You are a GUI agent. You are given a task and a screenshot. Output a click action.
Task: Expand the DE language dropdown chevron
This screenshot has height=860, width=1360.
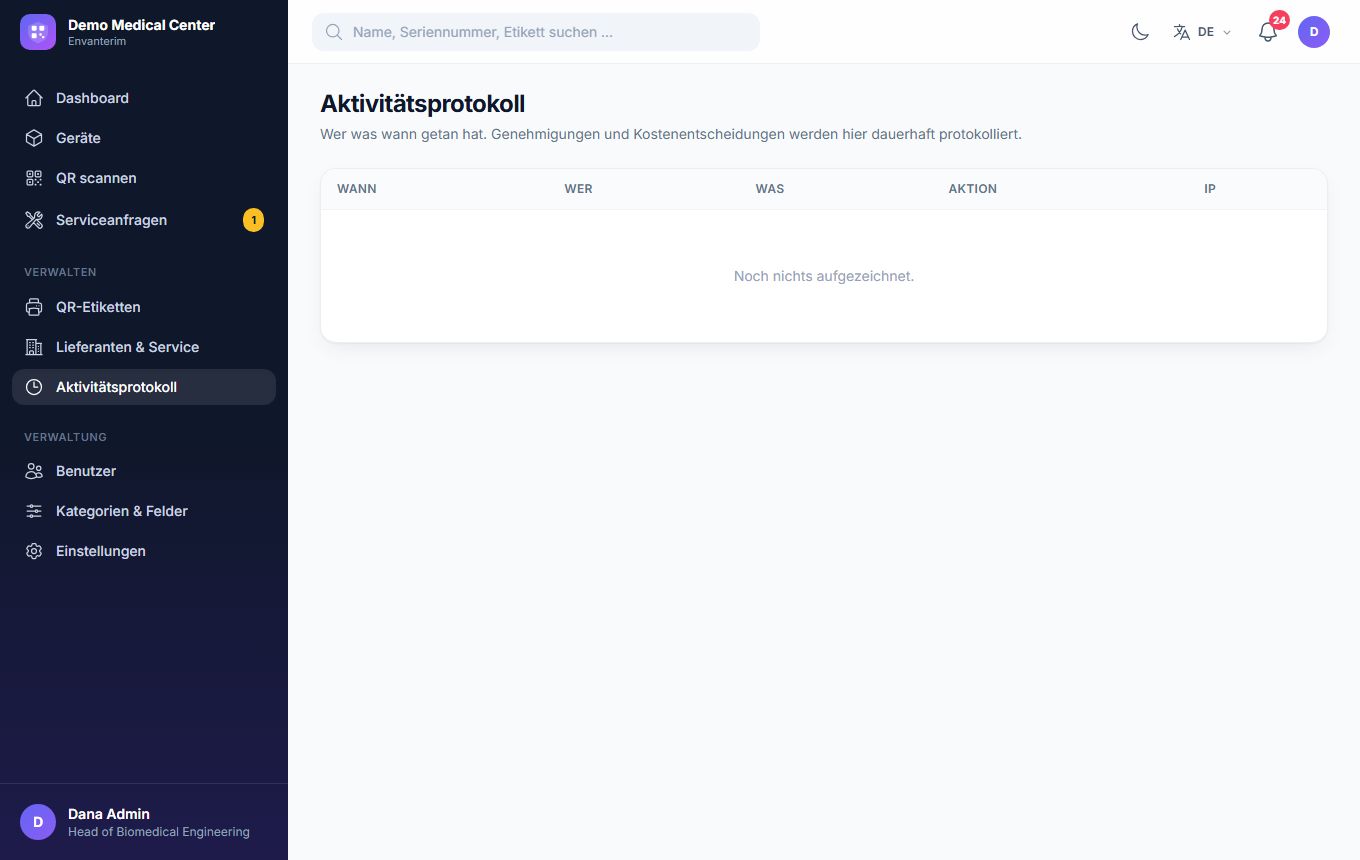pyautogui.click(x=1227, y=32)
